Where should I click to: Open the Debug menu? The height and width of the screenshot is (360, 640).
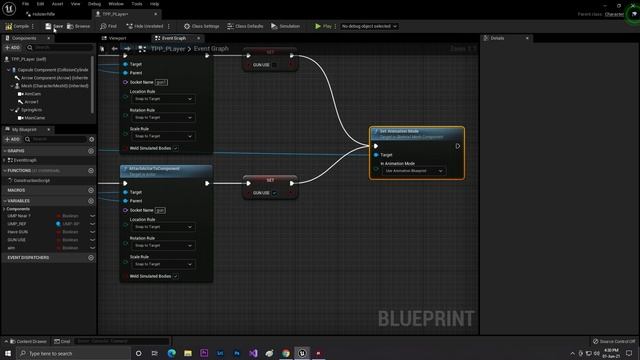point(94,4)
